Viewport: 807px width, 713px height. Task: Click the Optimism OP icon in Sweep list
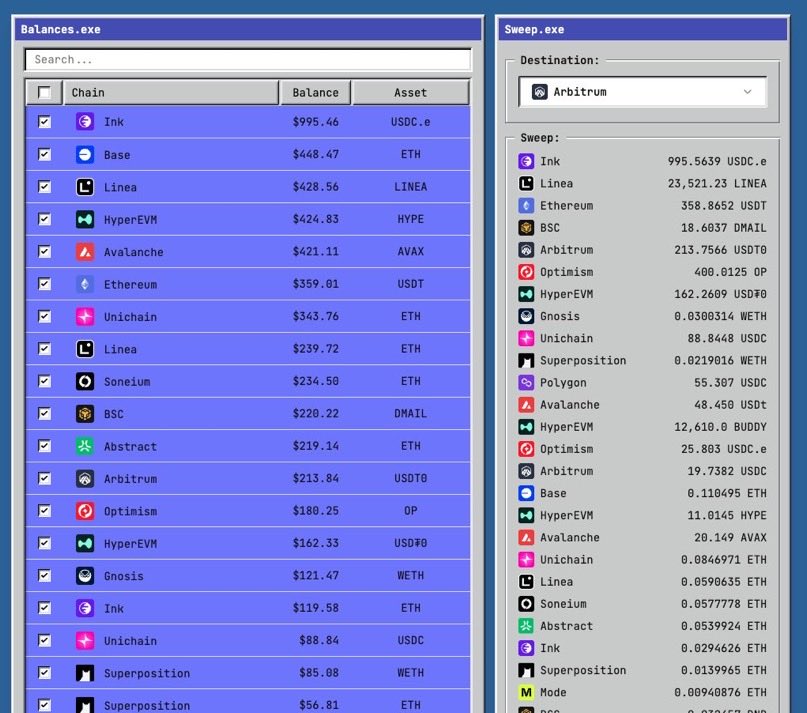coord(526,272)
